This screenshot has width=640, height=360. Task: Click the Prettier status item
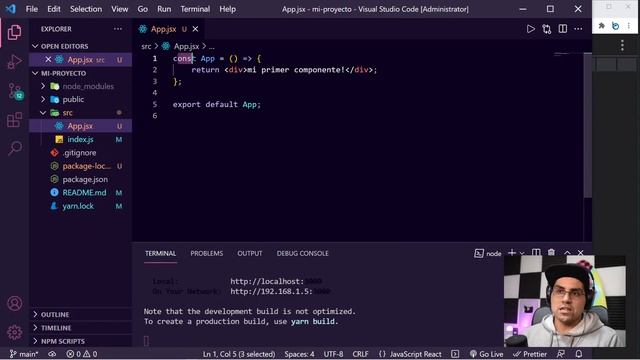(530, 354)
